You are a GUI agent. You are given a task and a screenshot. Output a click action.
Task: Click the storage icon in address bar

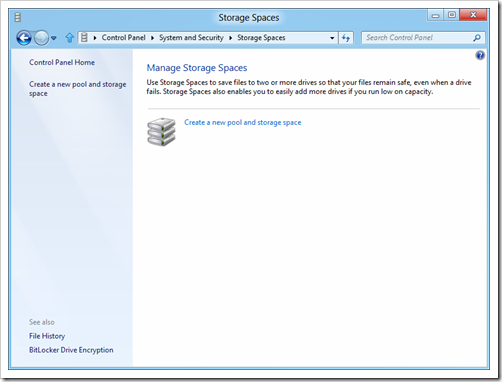tap(84, 38)
